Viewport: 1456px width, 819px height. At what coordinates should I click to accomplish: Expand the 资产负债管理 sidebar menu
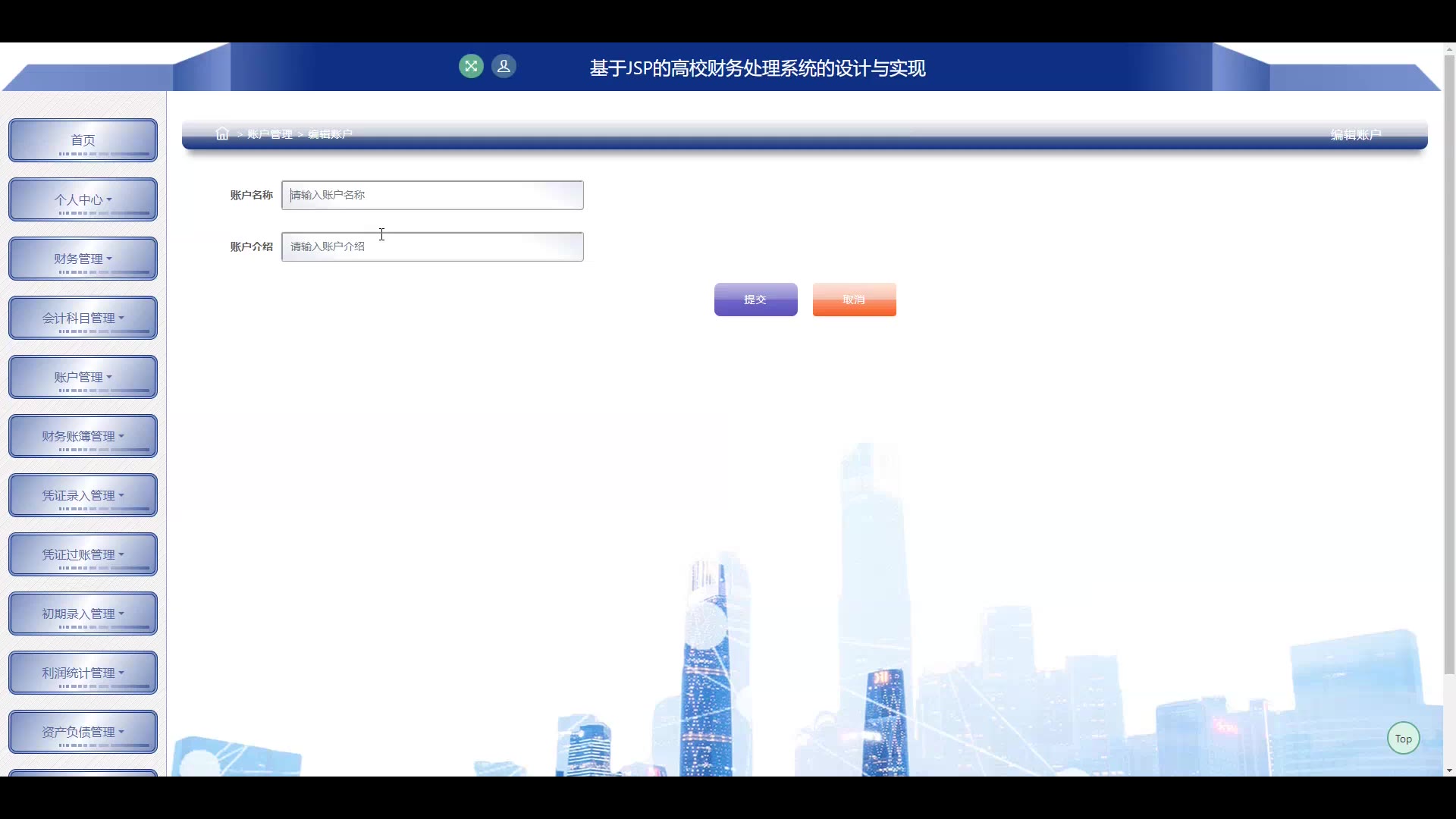click(x=83, y=732)
